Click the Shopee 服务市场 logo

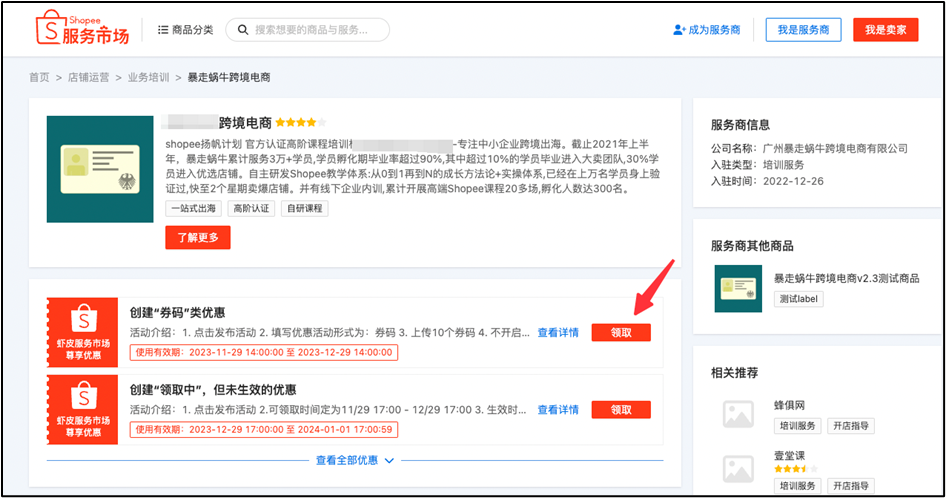pyautogui.click(x=83, y=29)
